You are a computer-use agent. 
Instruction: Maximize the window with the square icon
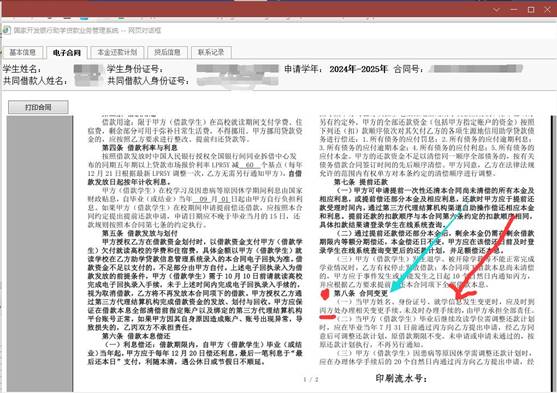click(x=531, y=10)
